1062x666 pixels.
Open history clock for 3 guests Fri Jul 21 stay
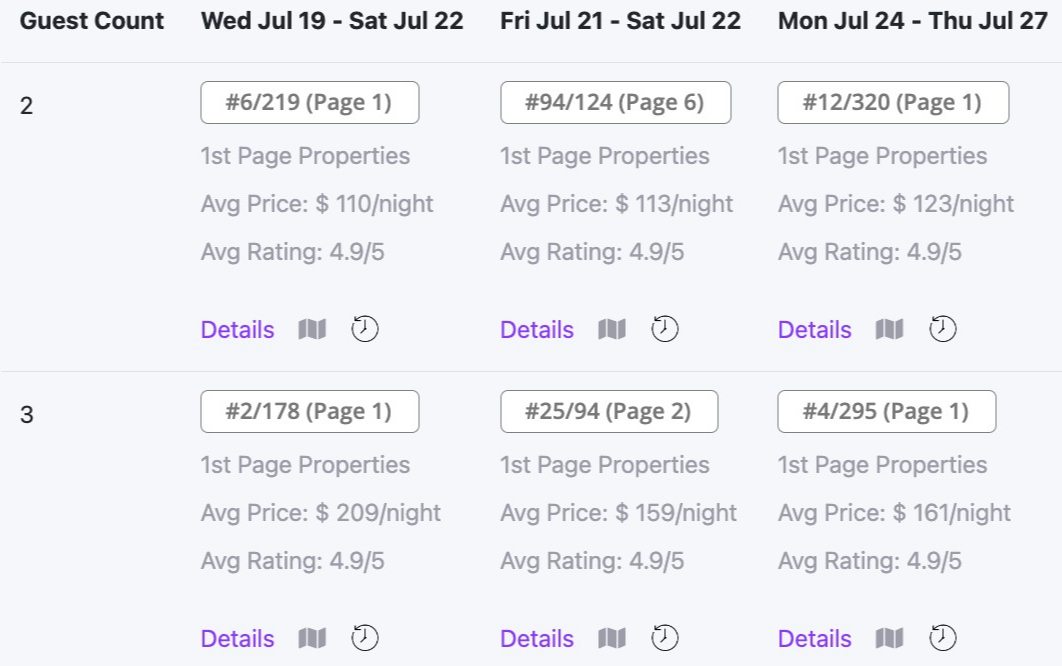(665, 638)
